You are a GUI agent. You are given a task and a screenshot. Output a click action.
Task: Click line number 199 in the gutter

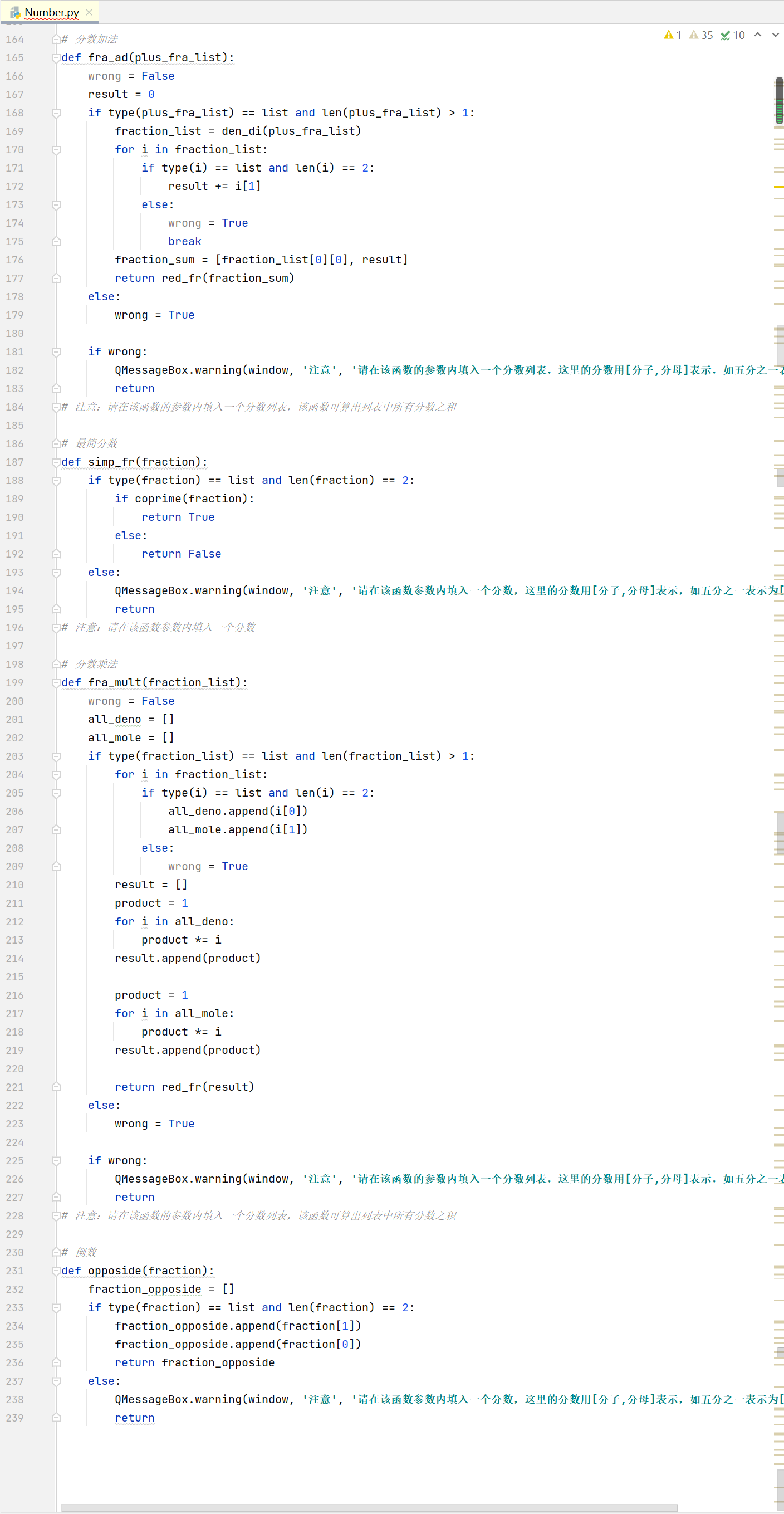(14, 683)
